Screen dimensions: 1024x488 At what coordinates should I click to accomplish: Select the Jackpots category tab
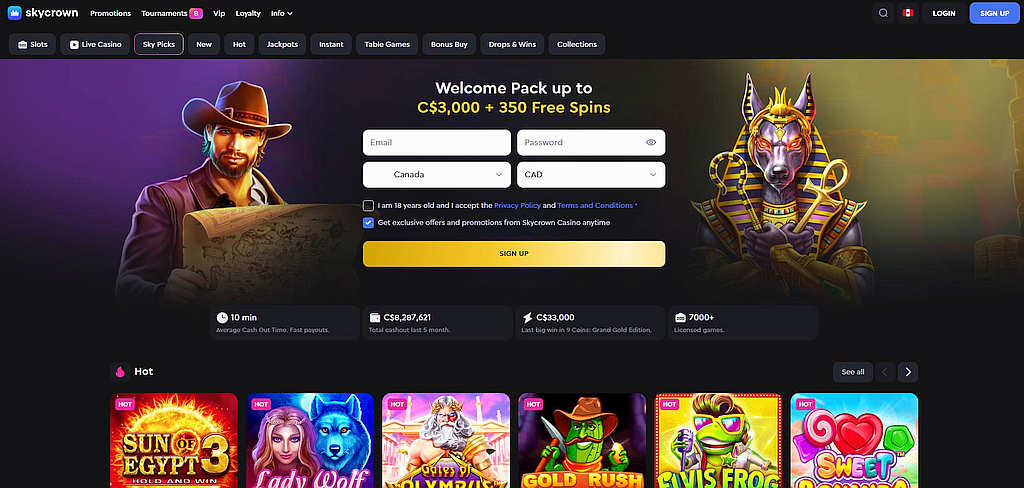[283, 44]
